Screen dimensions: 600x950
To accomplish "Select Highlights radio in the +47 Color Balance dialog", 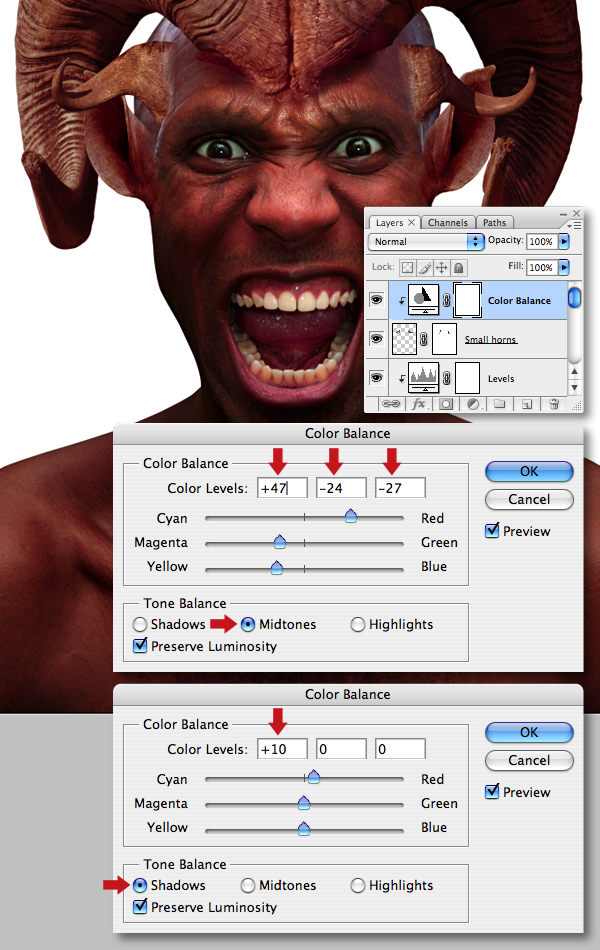I will (358, 624).
